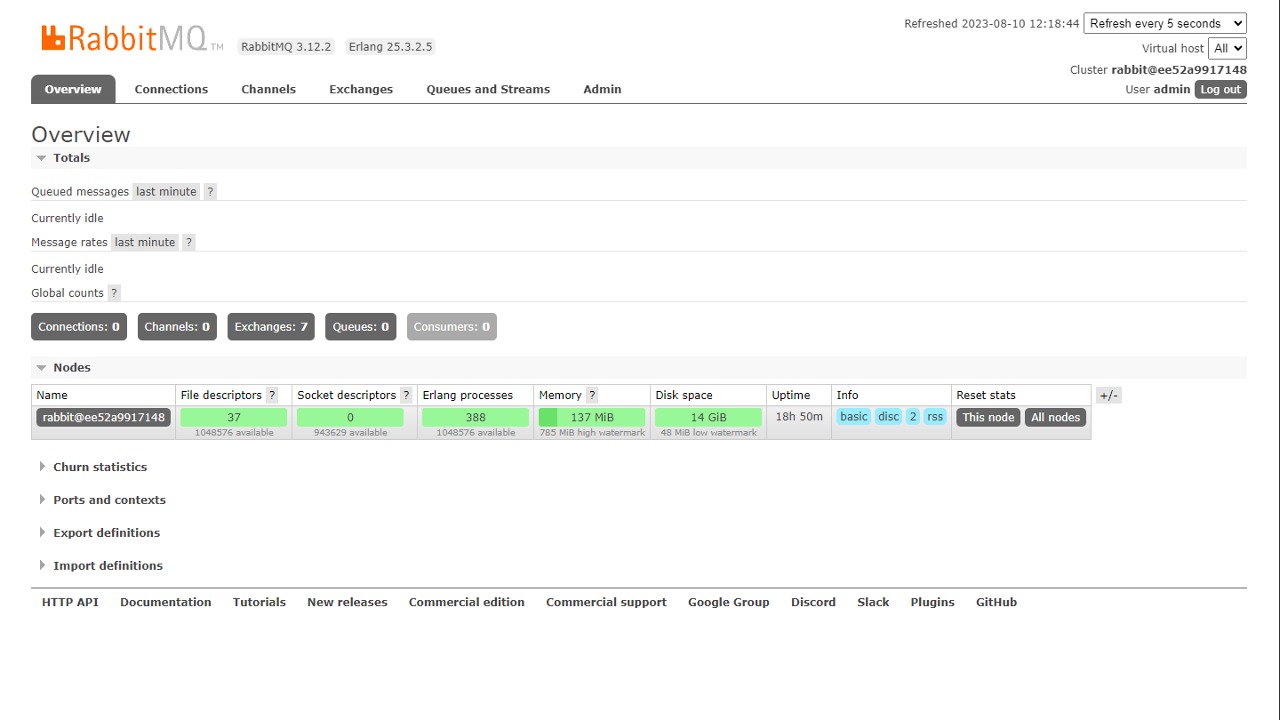Click the Log out button
This screenshot has height=720, width=1280.
(x=1220, y=90)
